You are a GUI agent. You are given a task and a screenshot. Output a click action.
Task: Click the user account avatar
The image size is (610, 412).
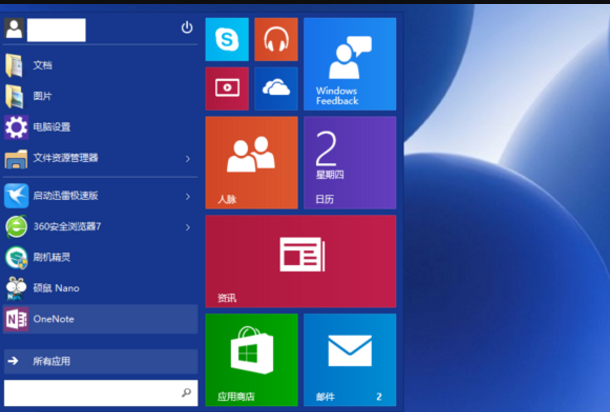tap(14, 30)
